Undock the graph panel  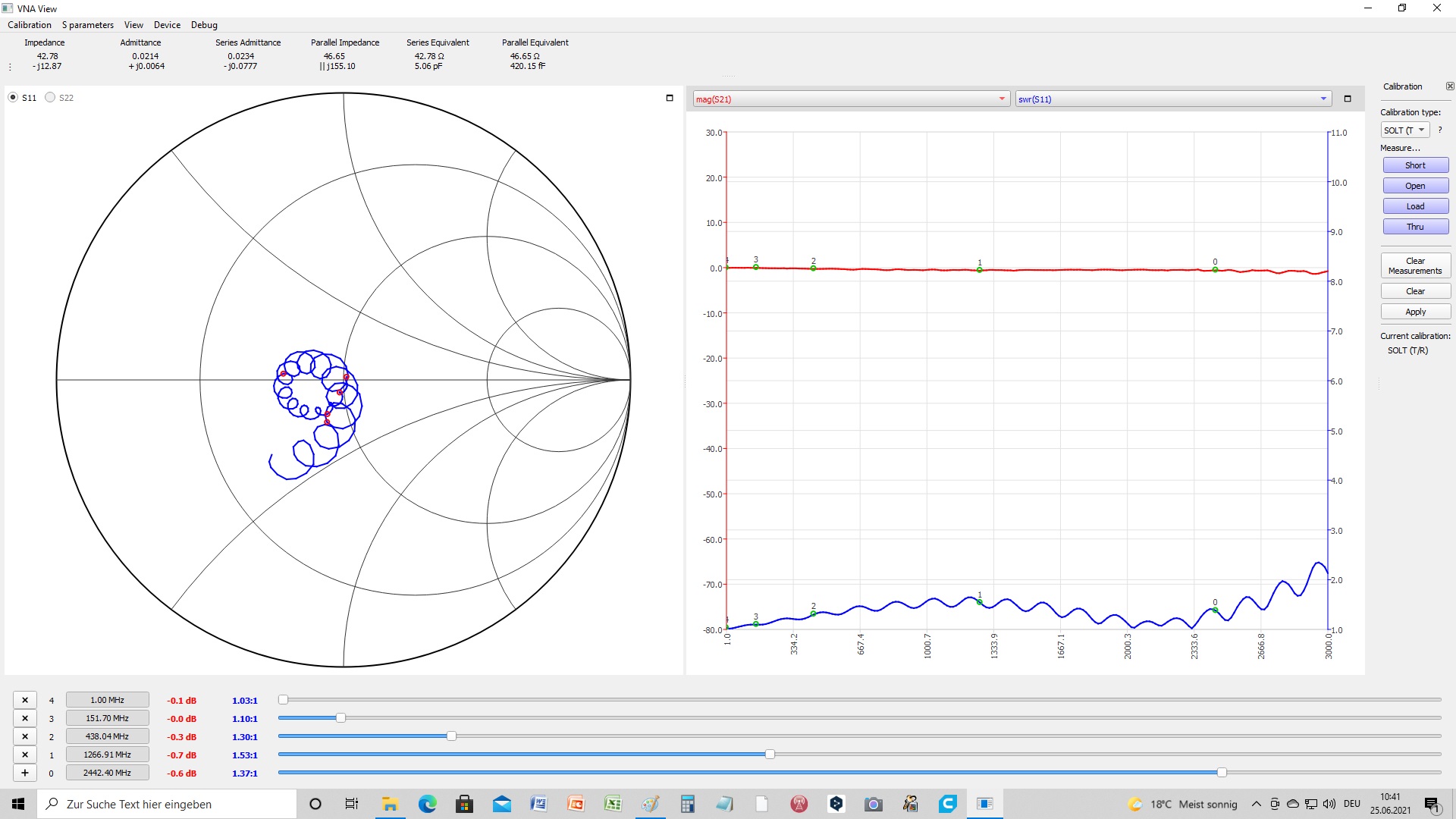(1348, 99)
